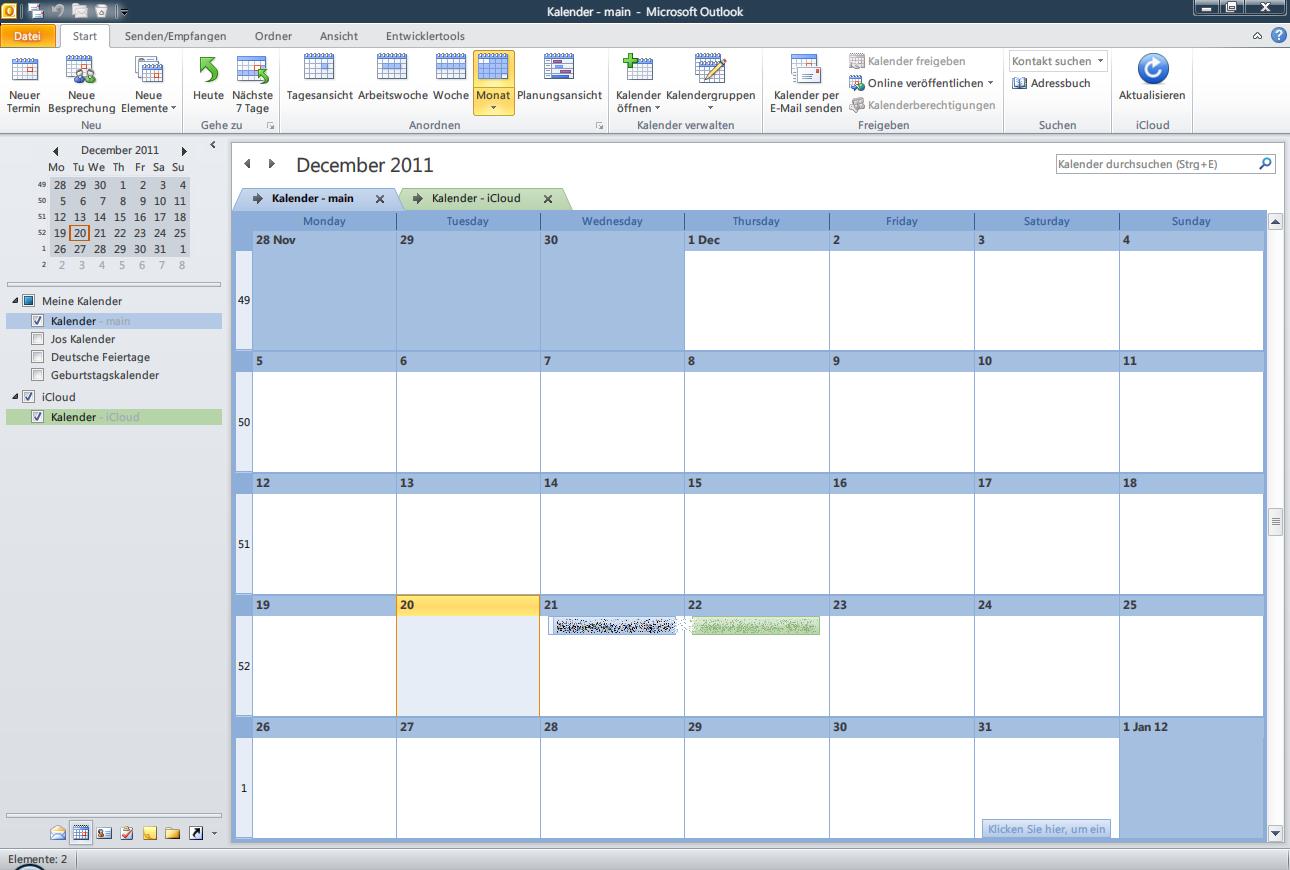Click Kalenderberechtigungen button
The height and width of the screenshot is (870, 1290).
(922, 105)
